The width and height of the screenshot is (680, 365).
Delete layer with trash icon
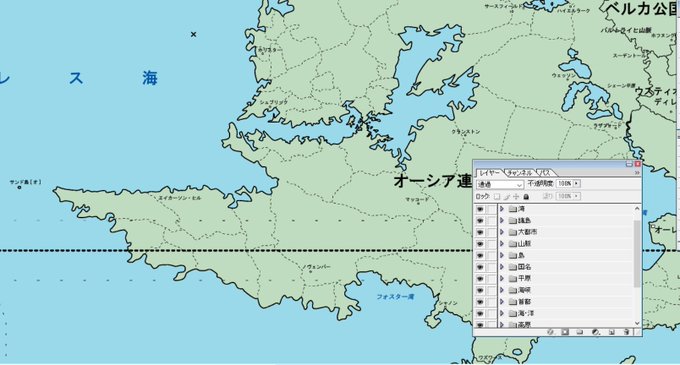point(626,332)
